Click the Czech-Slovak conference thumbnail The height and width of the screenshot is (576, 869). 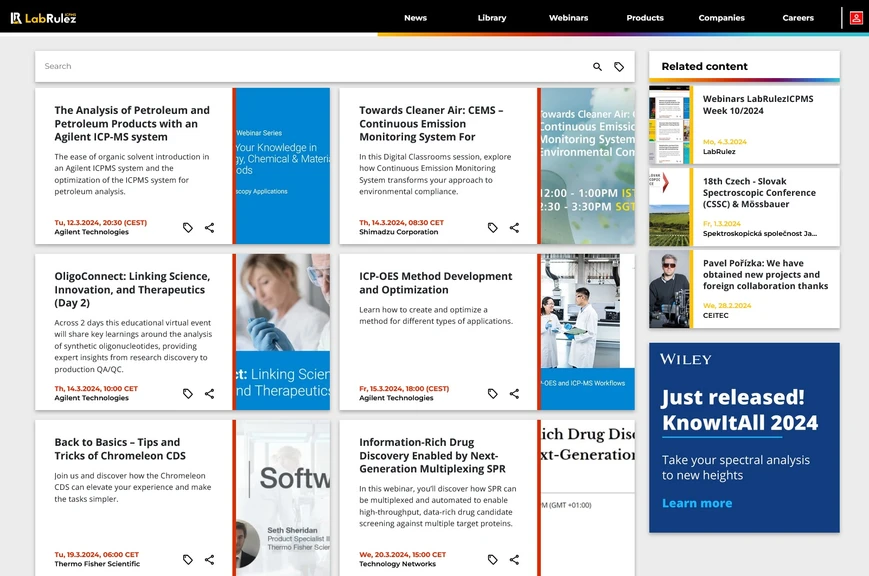(669, 207)
